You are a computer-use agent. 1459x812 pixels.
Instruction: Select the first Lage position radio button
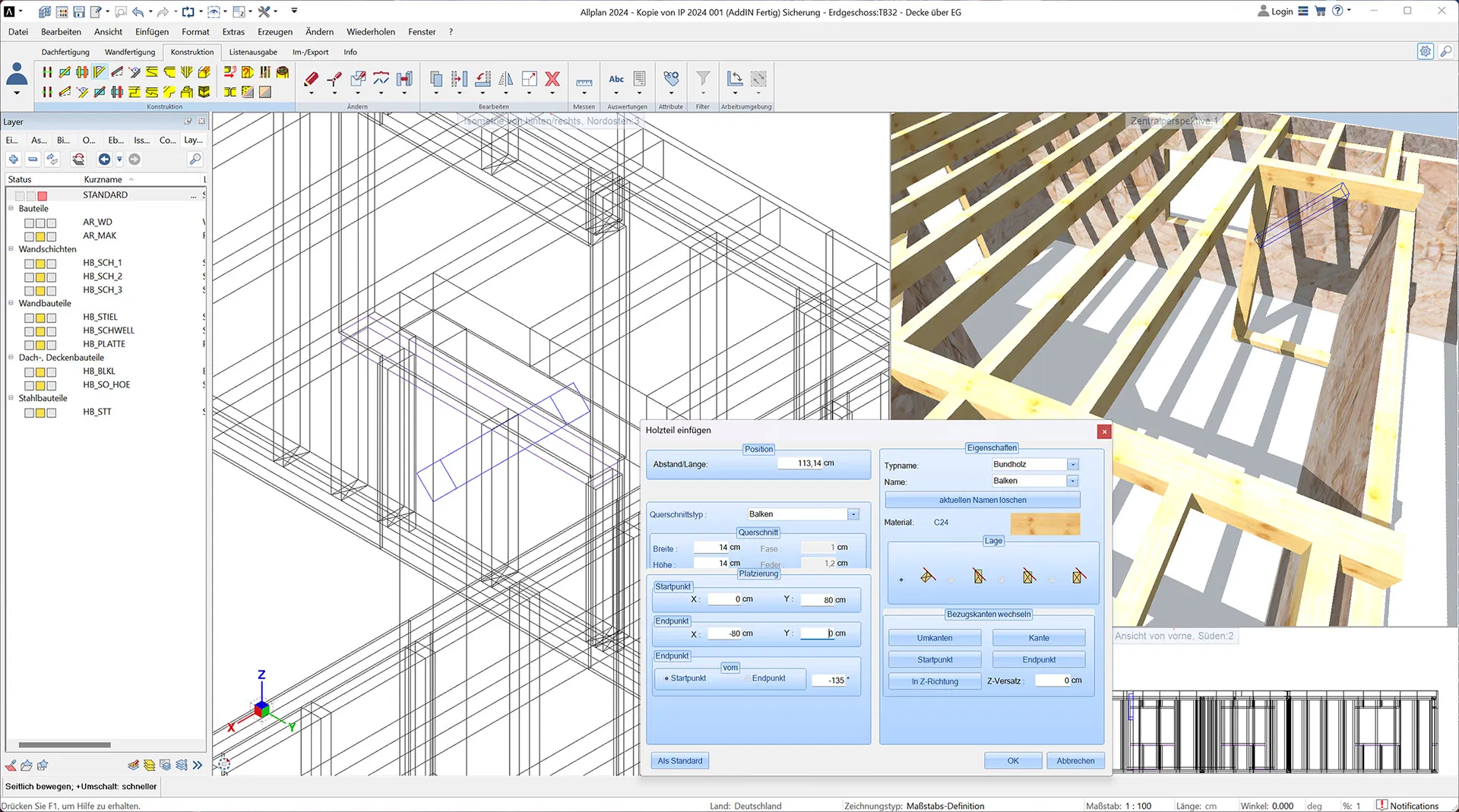(x=901, y=580)
